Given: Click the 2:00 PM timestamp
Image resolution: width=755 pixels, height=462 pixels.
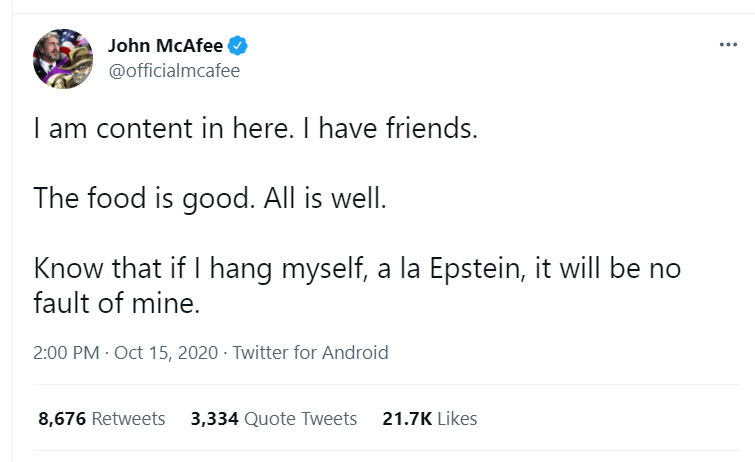Looking at the screenshot, I should (63, 353).
